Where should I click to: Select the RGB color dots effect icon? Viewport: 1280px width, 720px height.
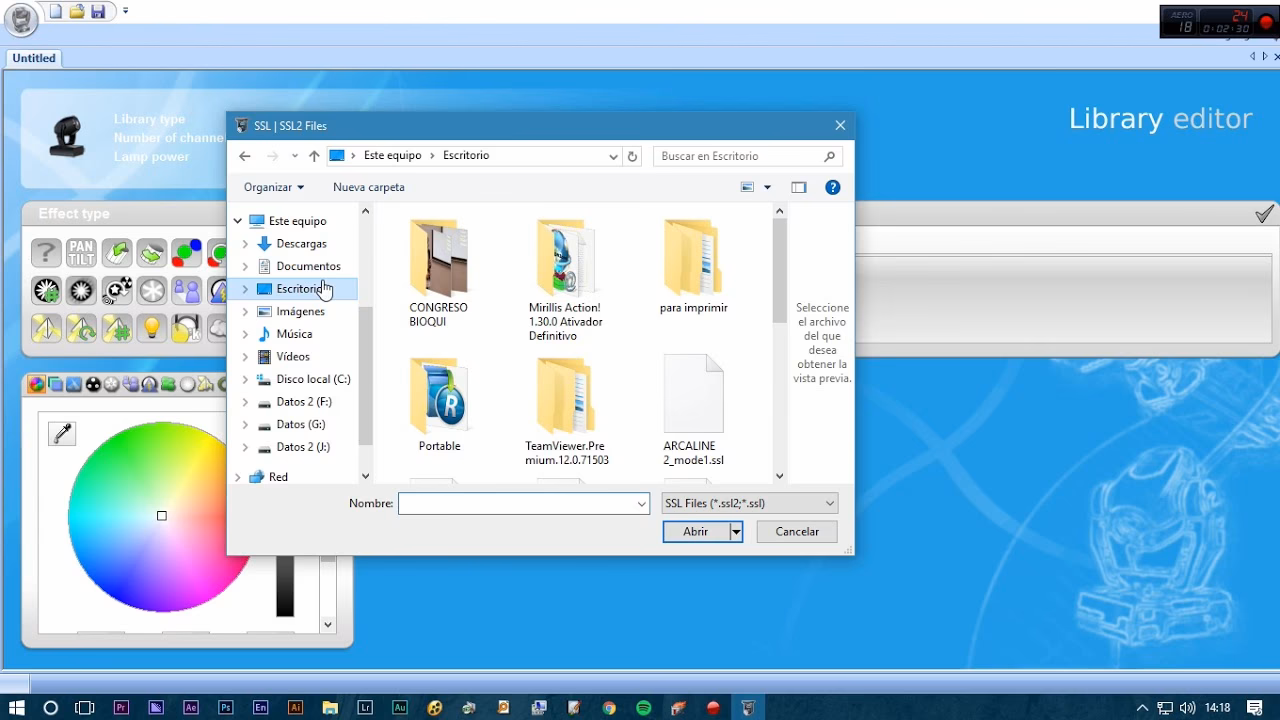[186, 253]
